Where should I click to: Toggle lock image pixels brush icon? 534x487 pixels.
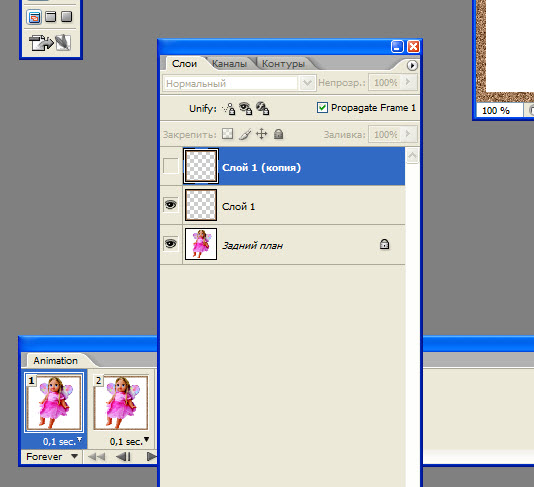(x=245, y=134)
